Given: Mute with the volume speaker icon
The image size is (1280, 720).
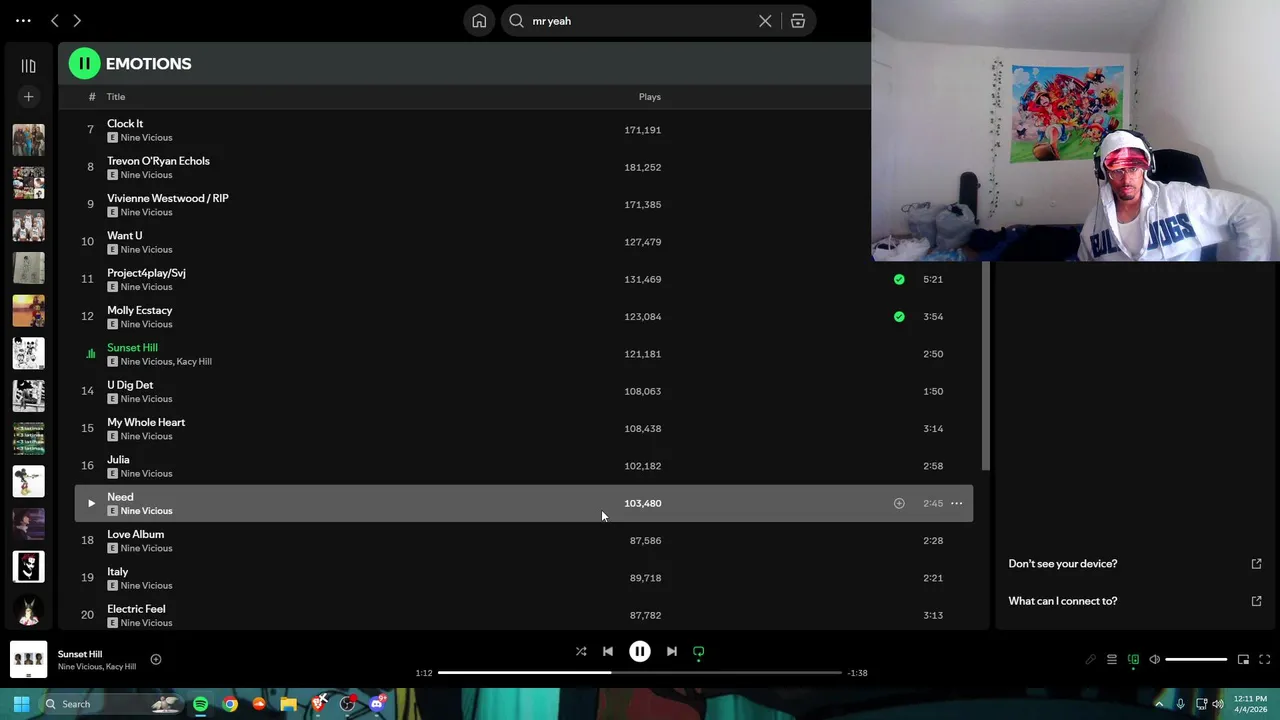Looking at the screenshot, I should (1155, 660).
